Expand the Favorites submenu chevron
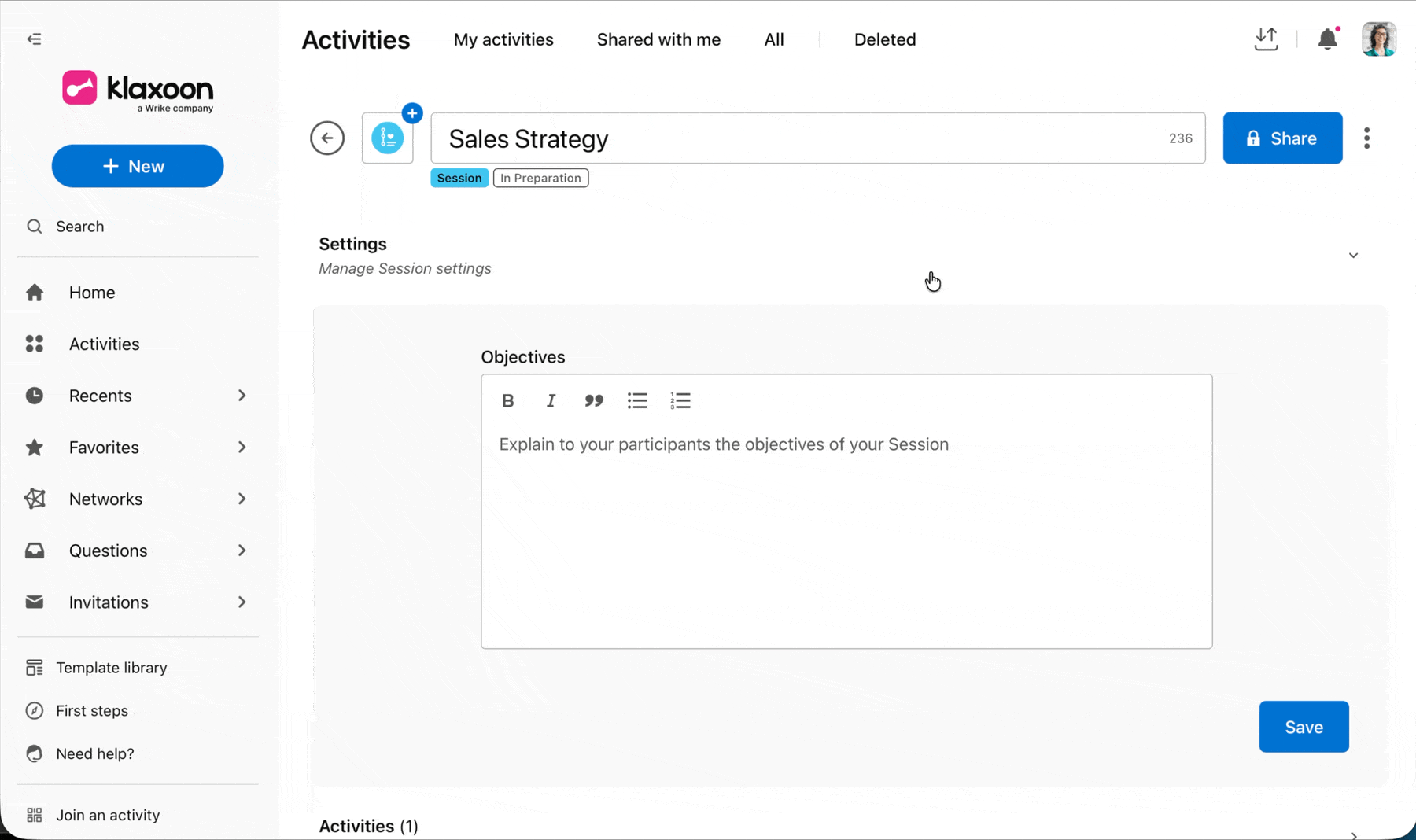This screenshot has height=840, width=1416. pos(242,448)
